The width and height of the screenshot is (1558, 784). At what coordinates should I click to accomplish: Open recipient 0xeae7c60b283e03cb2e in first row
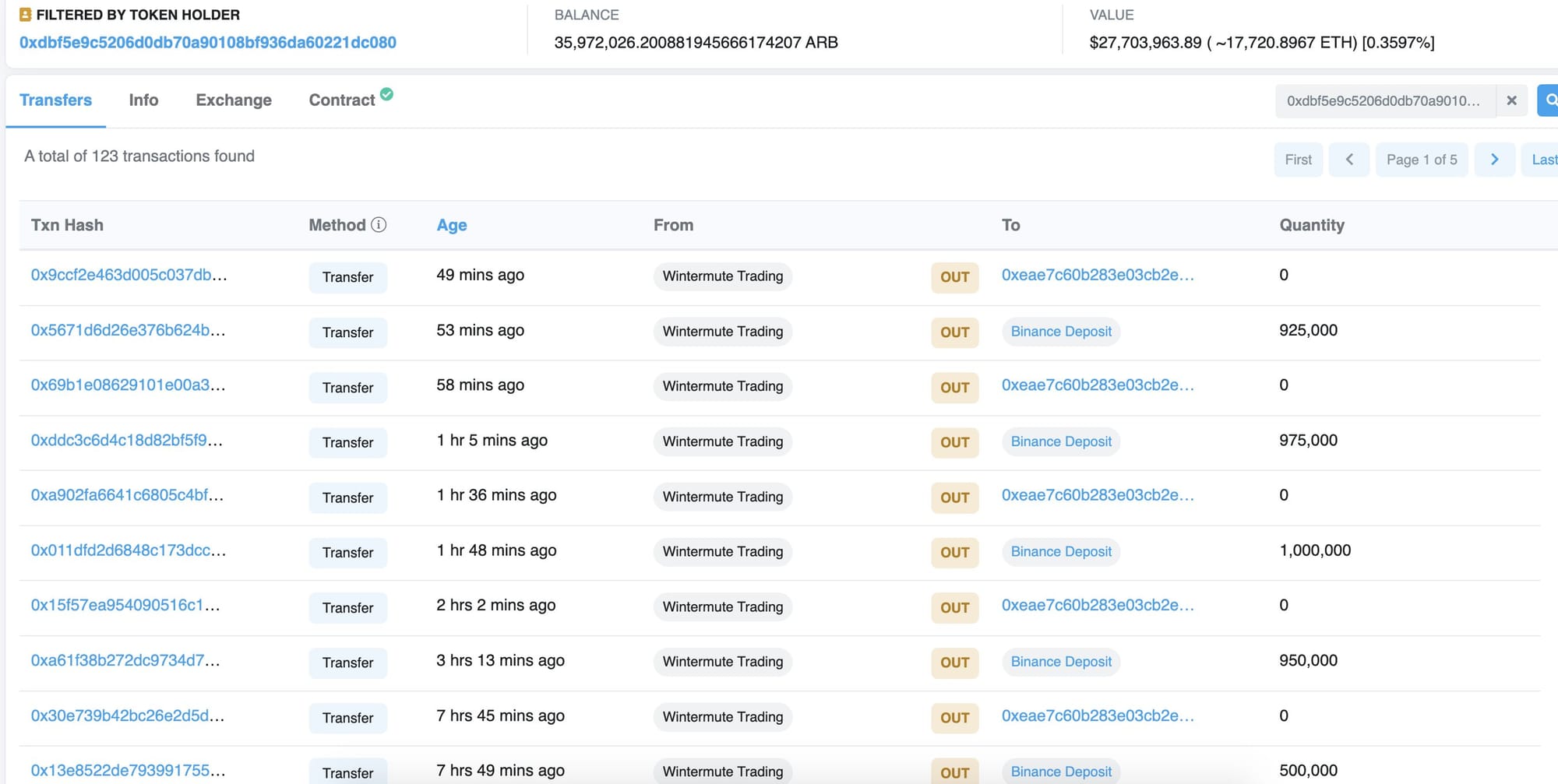pos(1098,275)
